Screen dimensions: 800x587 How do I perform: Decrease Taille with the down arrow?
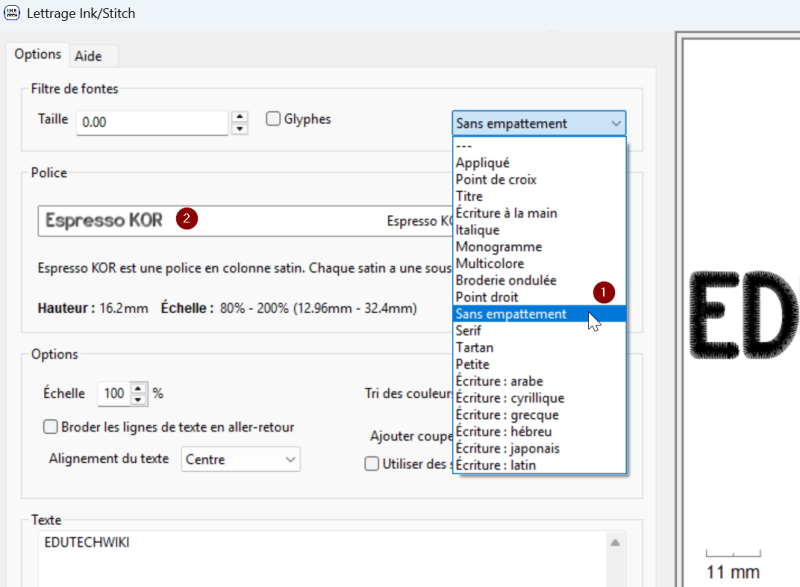240,129
